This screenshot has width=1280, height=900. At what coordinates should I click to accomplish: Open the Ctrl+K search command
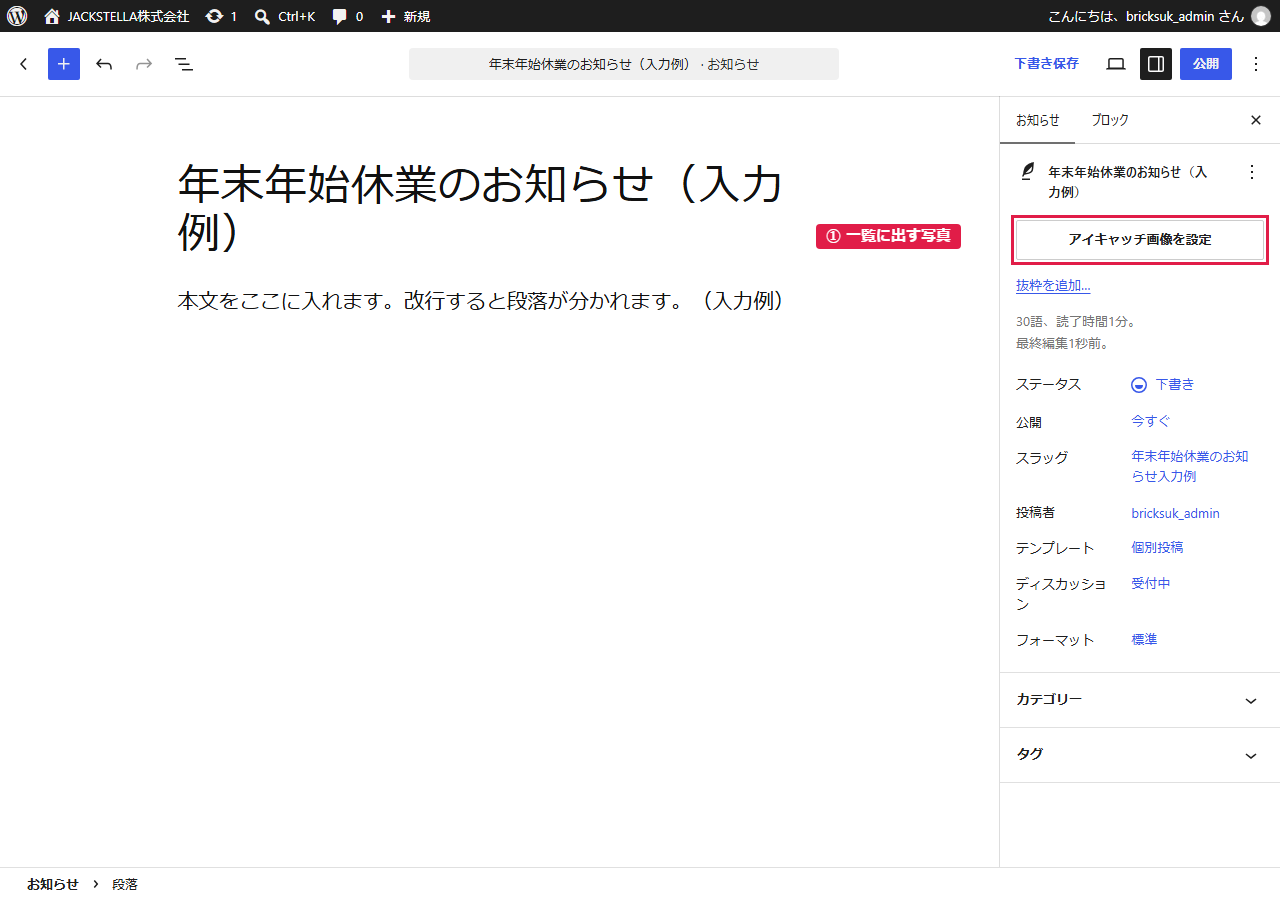(x=285, y=16)
